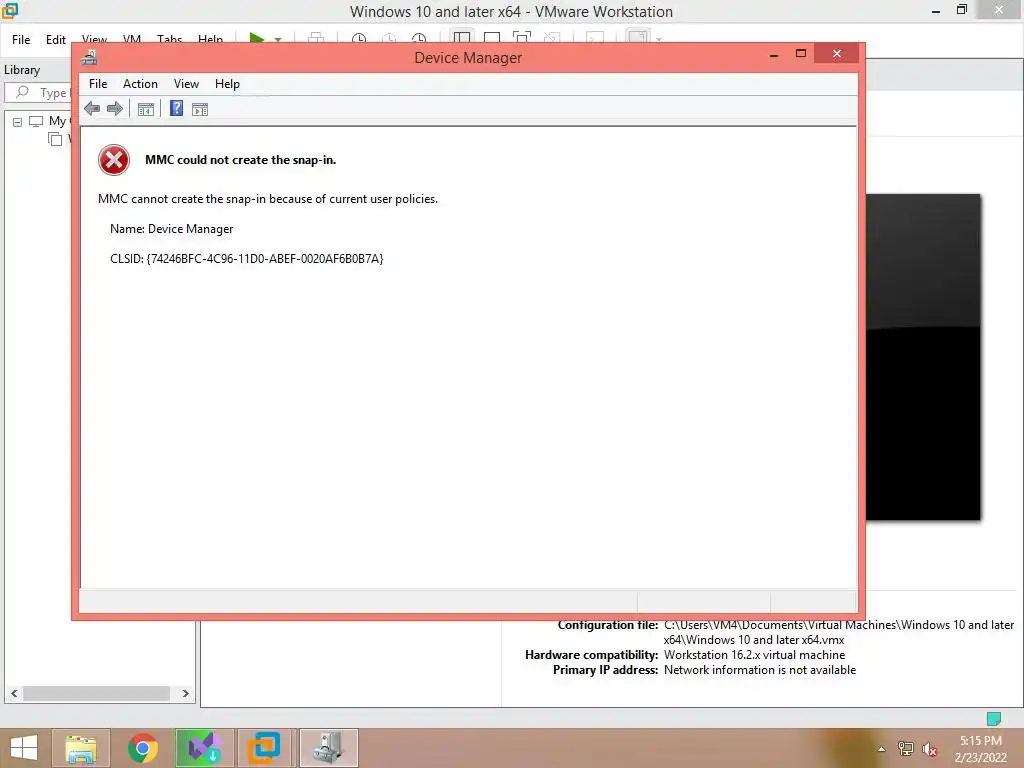Click the library horizontal scrollbar thumb
Viewport: 1024px width, 768px height.
[97, 694]
